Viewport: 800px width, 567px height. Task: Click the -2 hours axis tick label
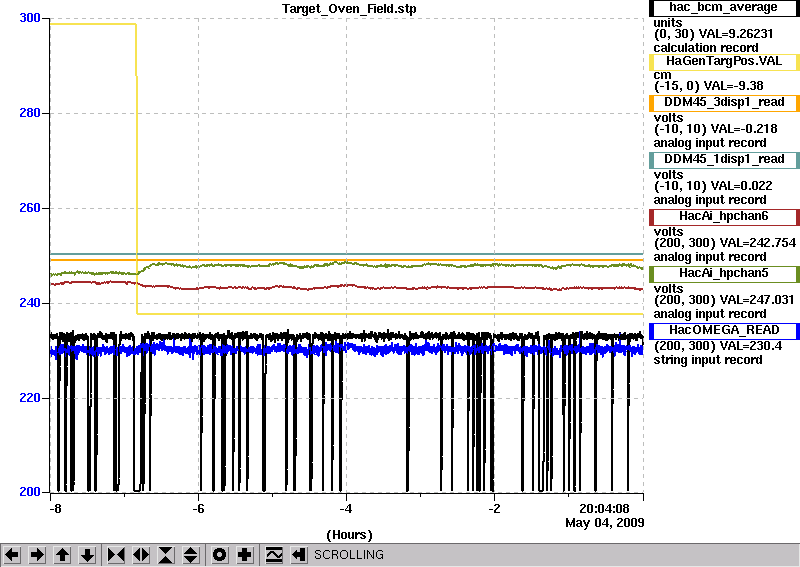point(494,509)
